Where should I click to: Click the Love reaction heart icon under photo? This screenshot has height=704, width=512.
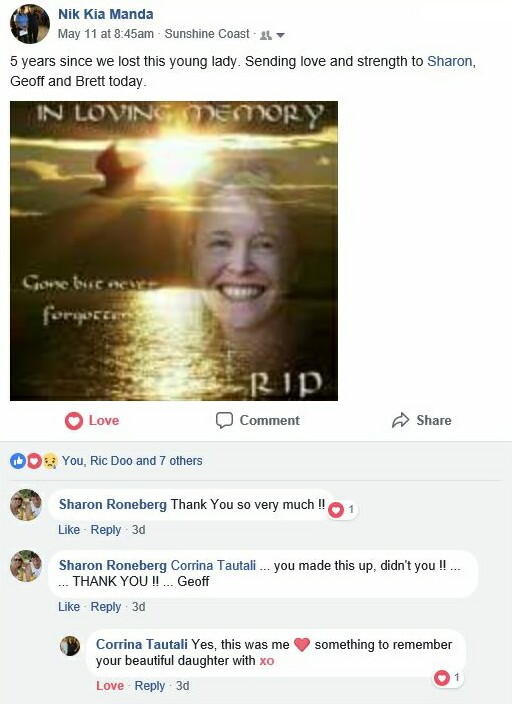pyautogui.click(x=74, y=421)
